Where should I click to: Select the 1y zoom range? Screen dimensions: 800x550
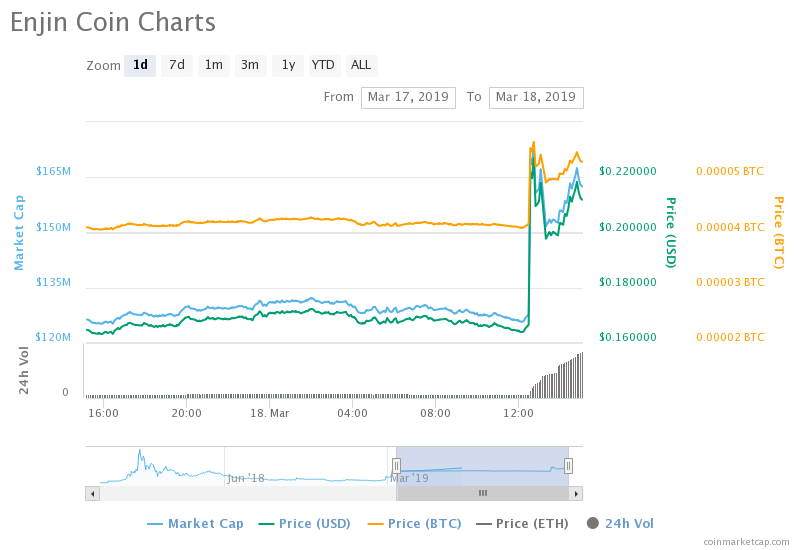[x=288, y=65]
